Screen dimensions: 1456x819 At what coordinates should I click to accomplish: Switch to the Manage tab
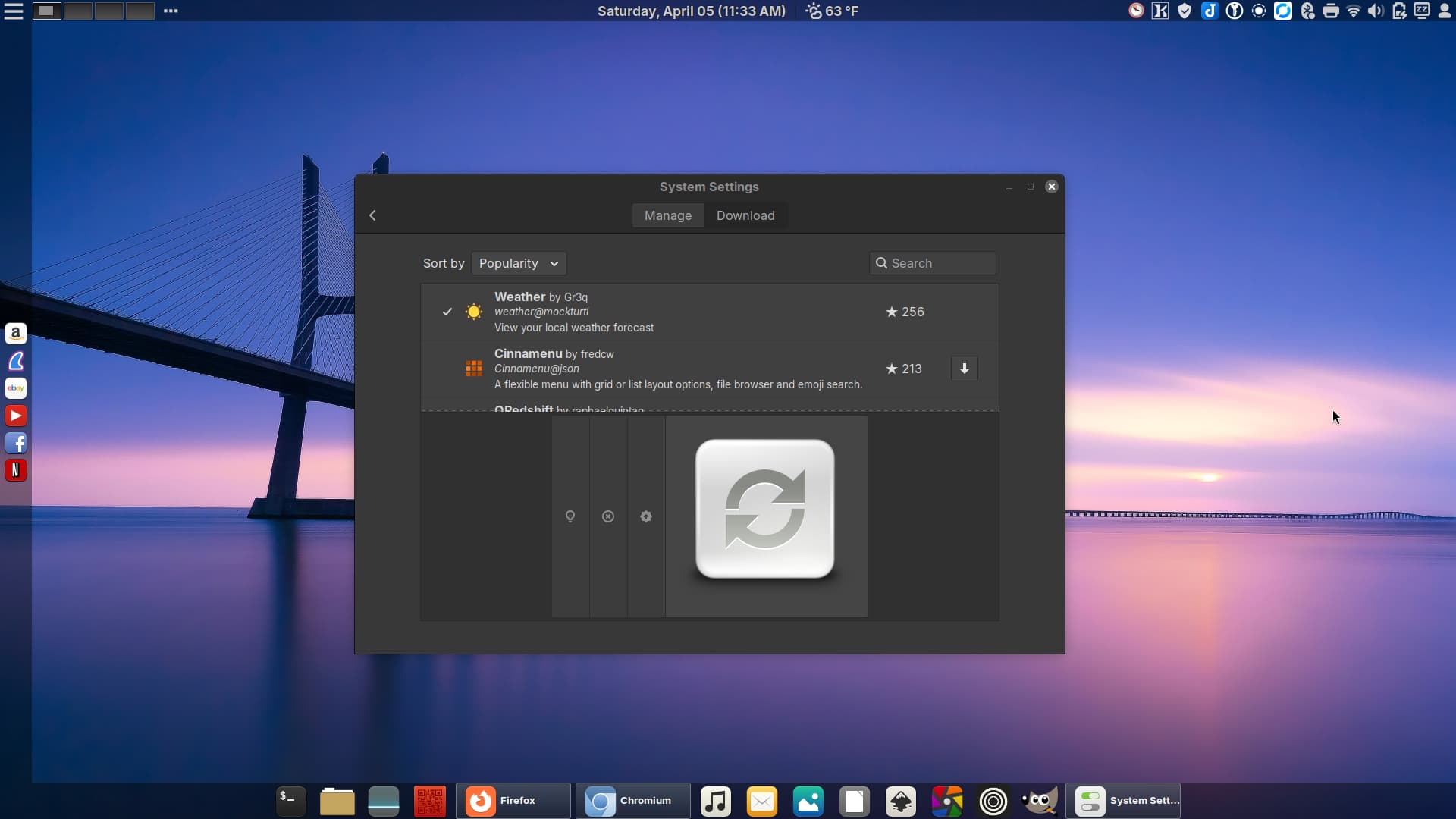tap(667, 215)
